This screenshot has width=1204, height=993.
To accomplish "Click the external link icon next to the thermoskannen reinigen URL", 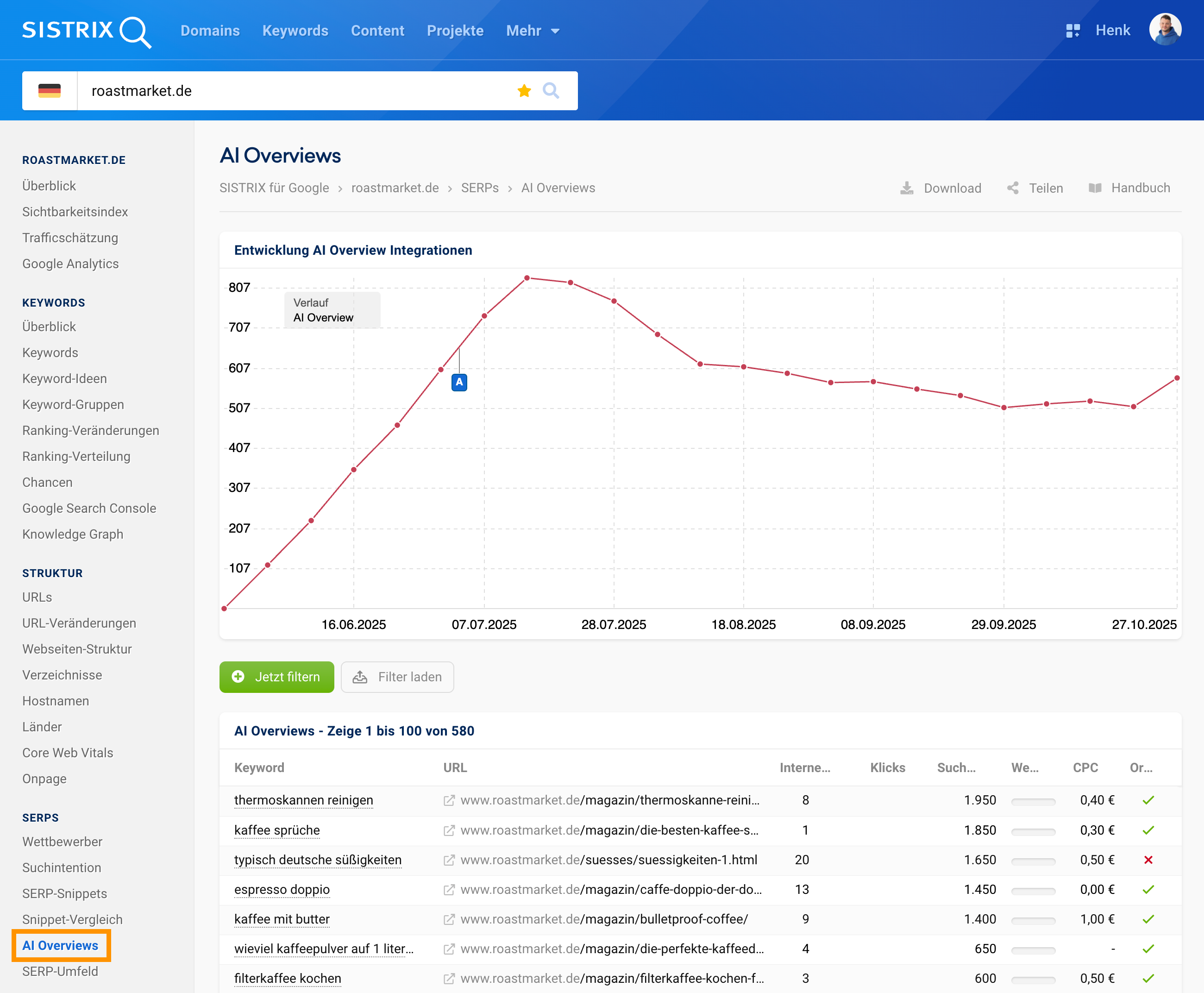I will pyautogui.click(x=449, y=800).
